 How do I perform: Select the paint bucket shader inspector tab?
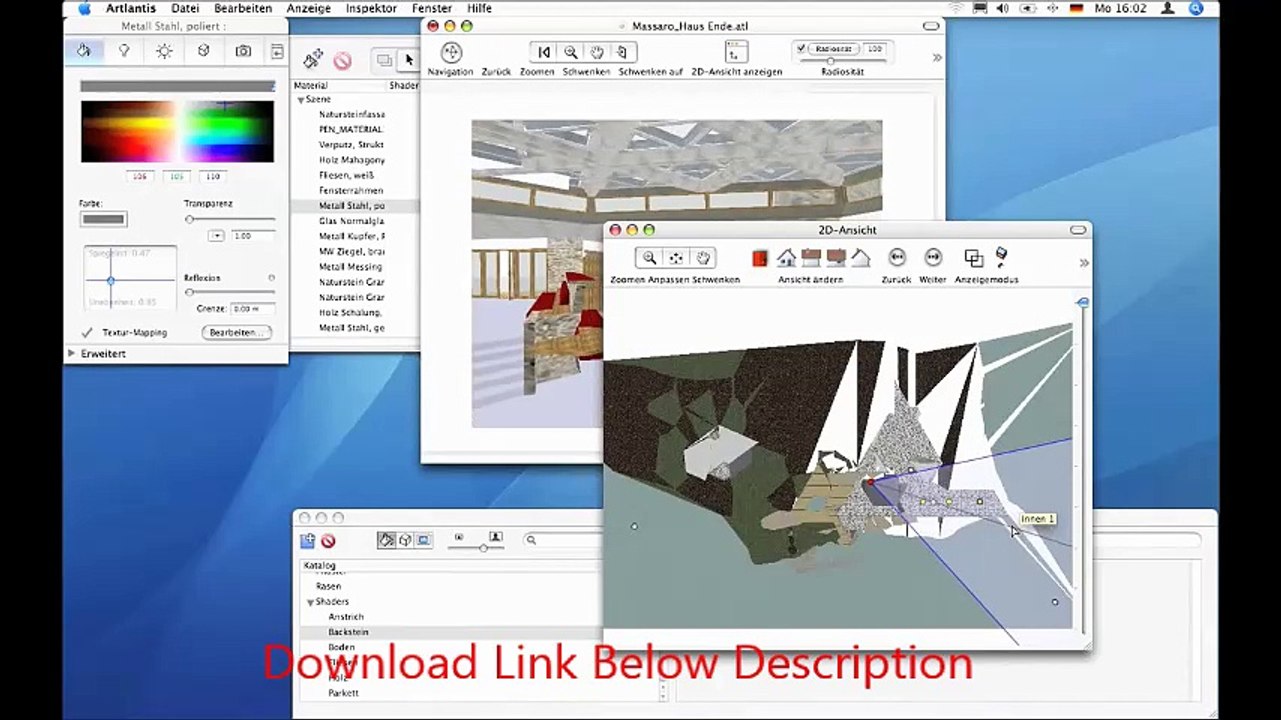(84, 50)
